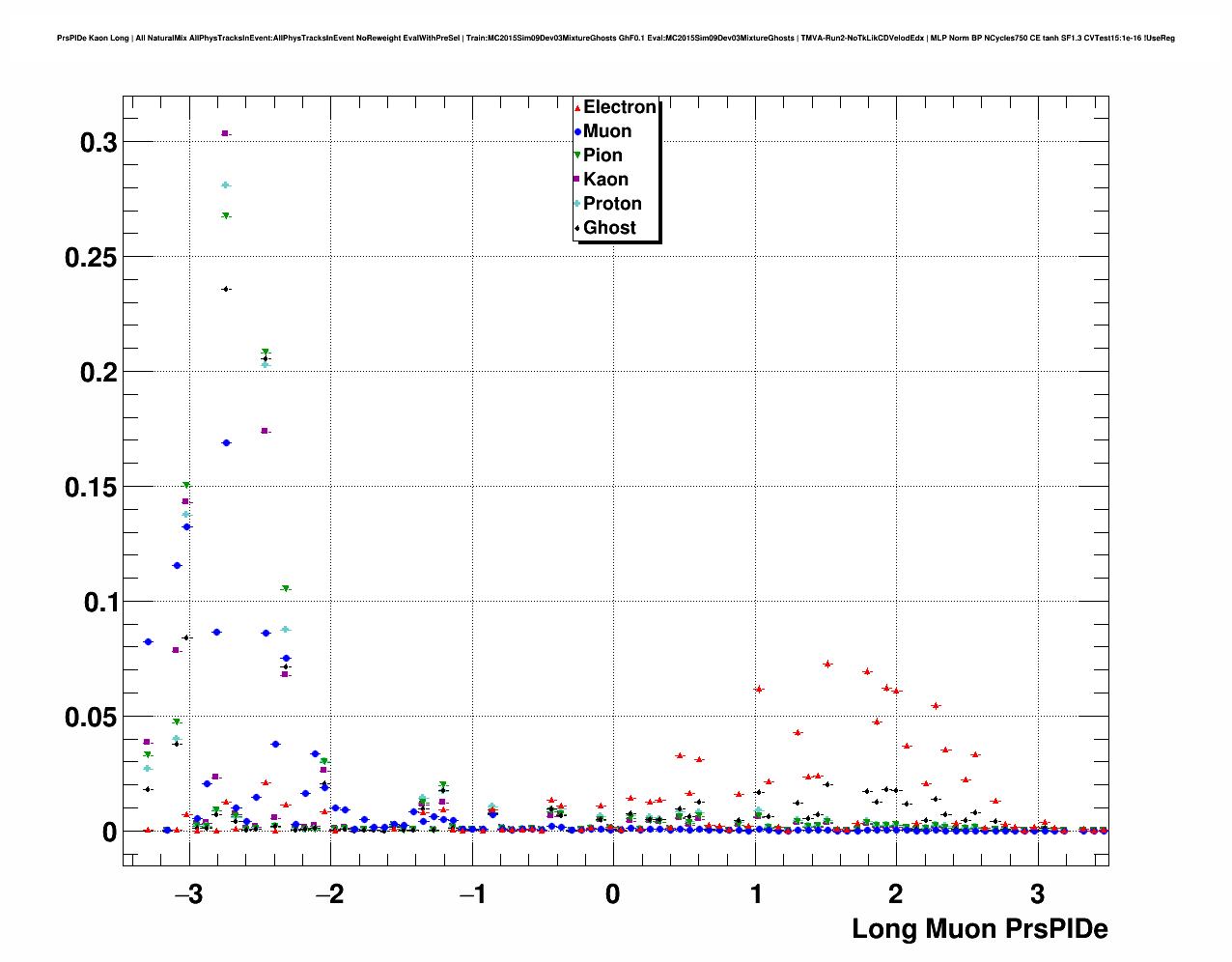Click the y-axis tick label "0.1"

tap(98, 603)
